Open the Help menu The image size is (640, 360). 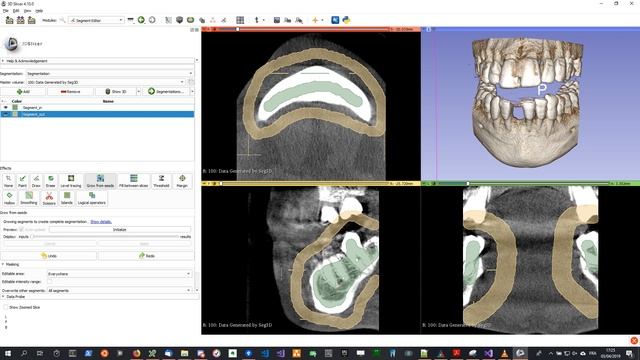tap(39, 11)
